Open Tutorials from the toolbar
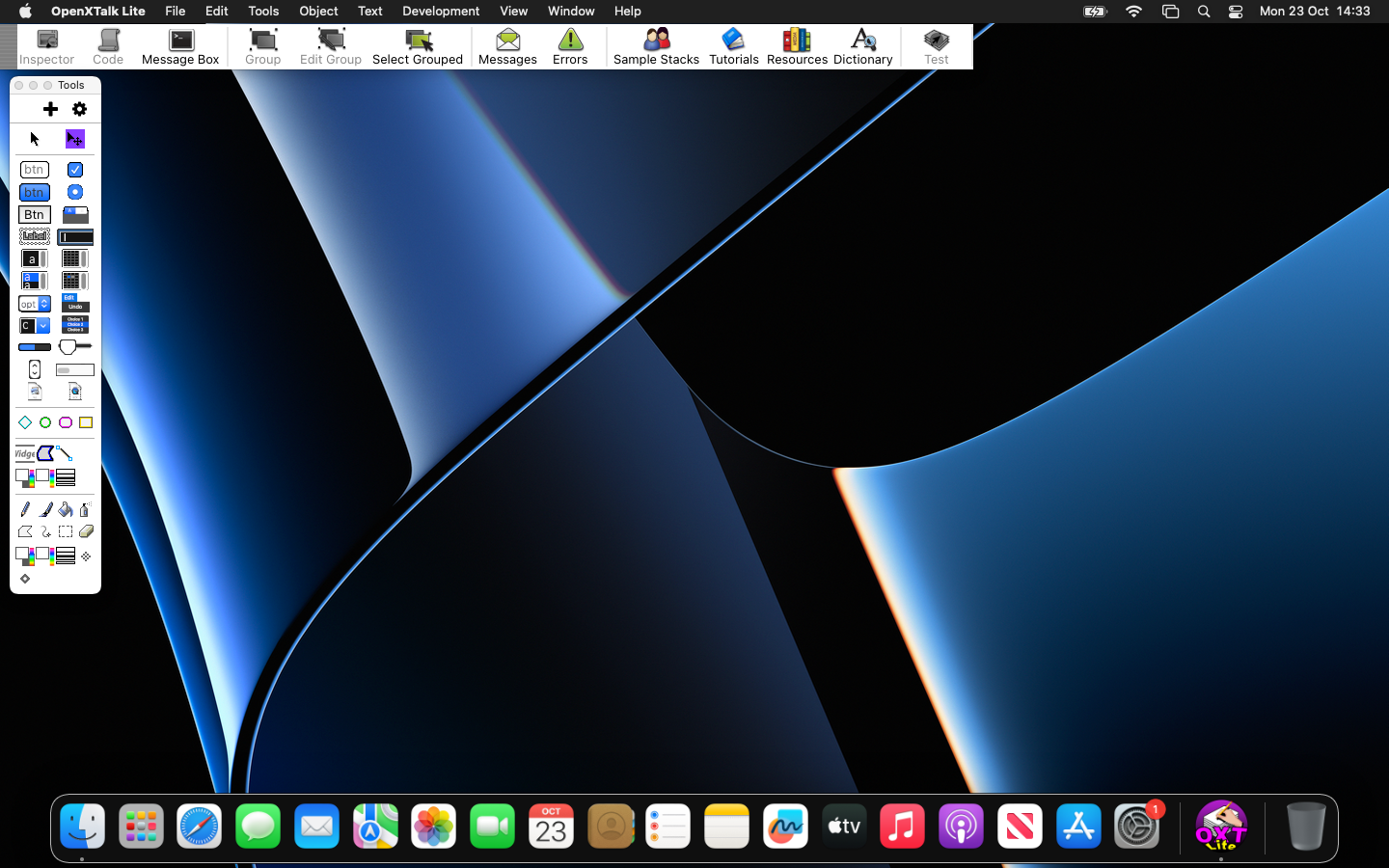1389x868 pixels. 733,47
